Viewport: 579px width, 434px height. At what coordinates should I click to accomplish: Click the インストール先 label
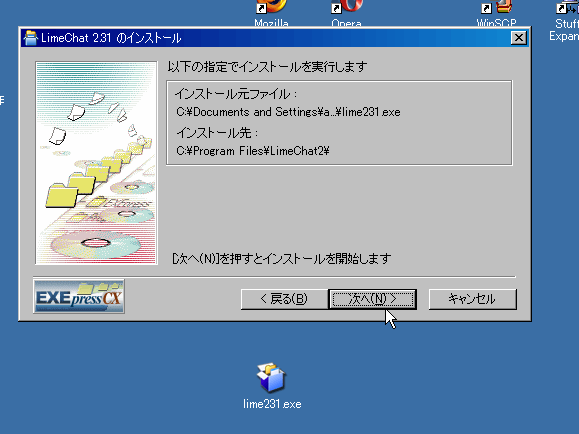pyautogui.click(x=217, y=133)
